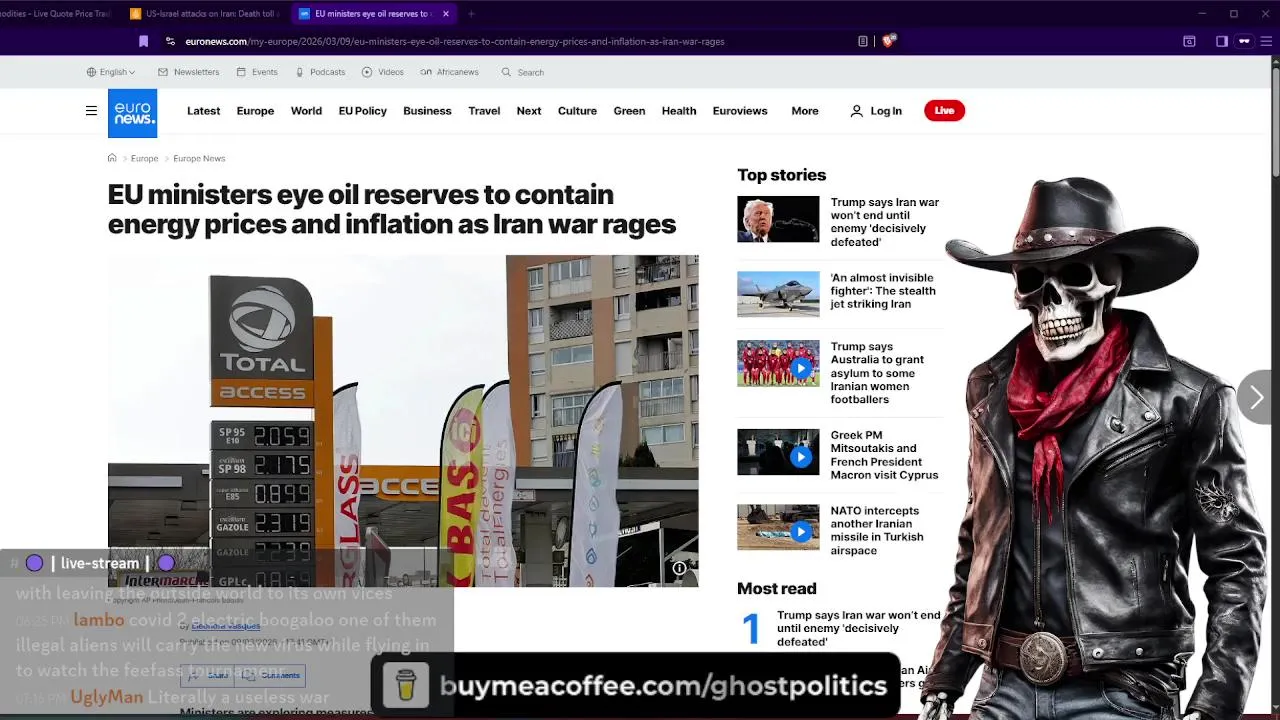The image size is (1280, 720).
Task: Click the right arrow chevron at page edge
Action: click(1257, 398)
